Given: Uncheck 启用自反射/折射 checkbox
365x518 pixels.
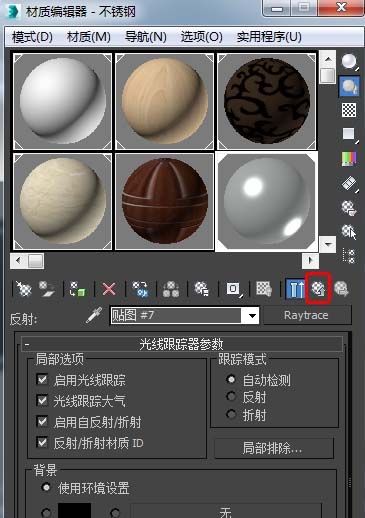Looking at the screenshot, I should (42, 422).
